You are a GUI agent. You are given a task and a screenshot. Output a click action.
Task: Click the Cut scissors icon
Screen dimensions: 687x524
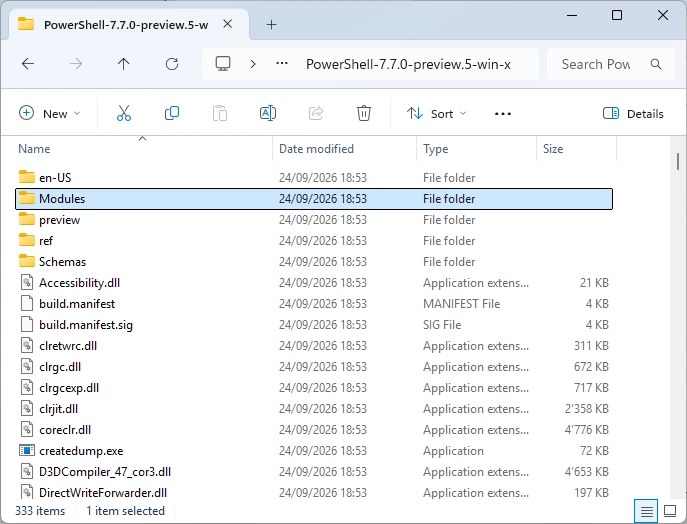point(124,113)
